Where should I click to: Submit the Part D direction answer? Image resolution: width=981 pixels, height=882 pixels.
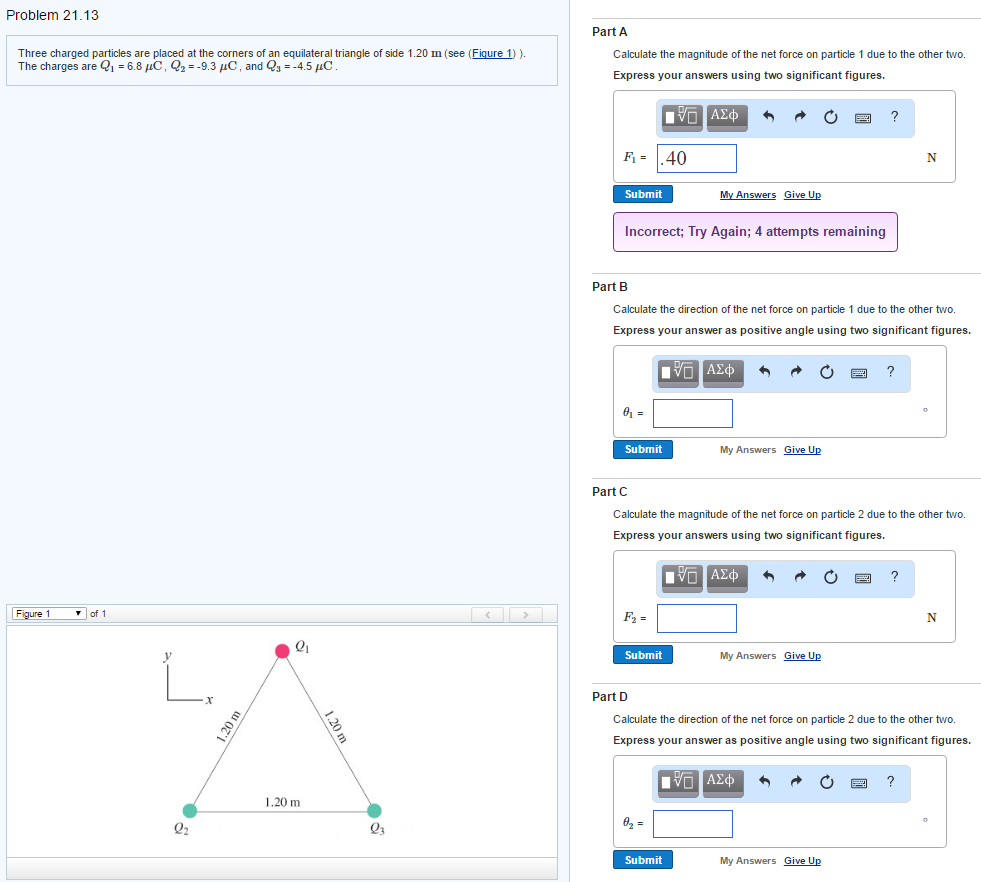(642, 859)
